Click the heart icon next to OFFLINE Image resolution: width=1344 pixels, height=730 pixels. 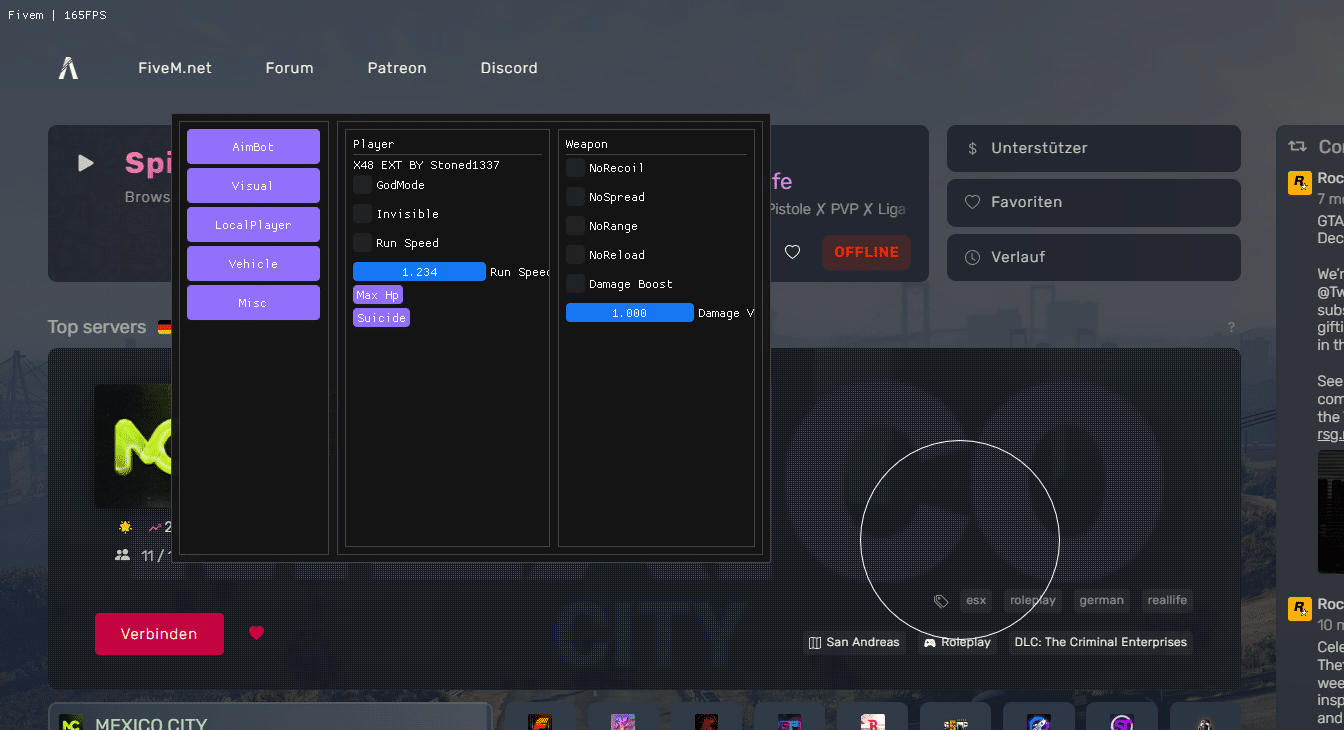coord(792,252)
